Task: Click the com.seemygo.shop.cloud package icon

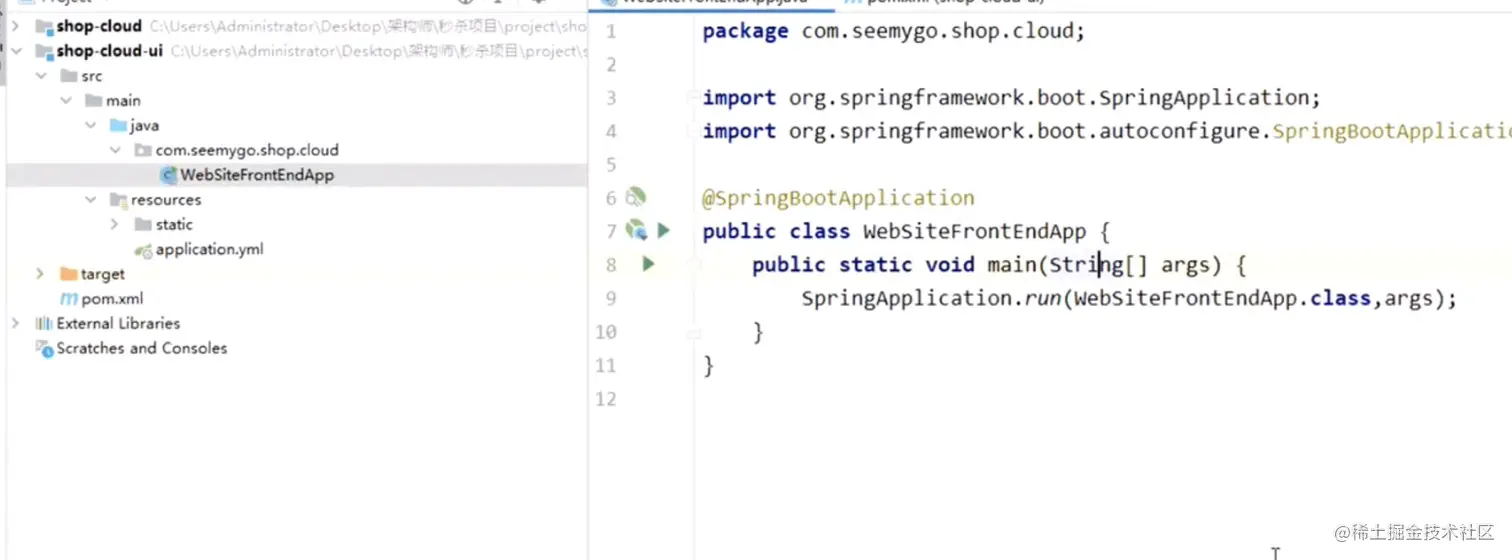Action: click(x=144, y=150)
